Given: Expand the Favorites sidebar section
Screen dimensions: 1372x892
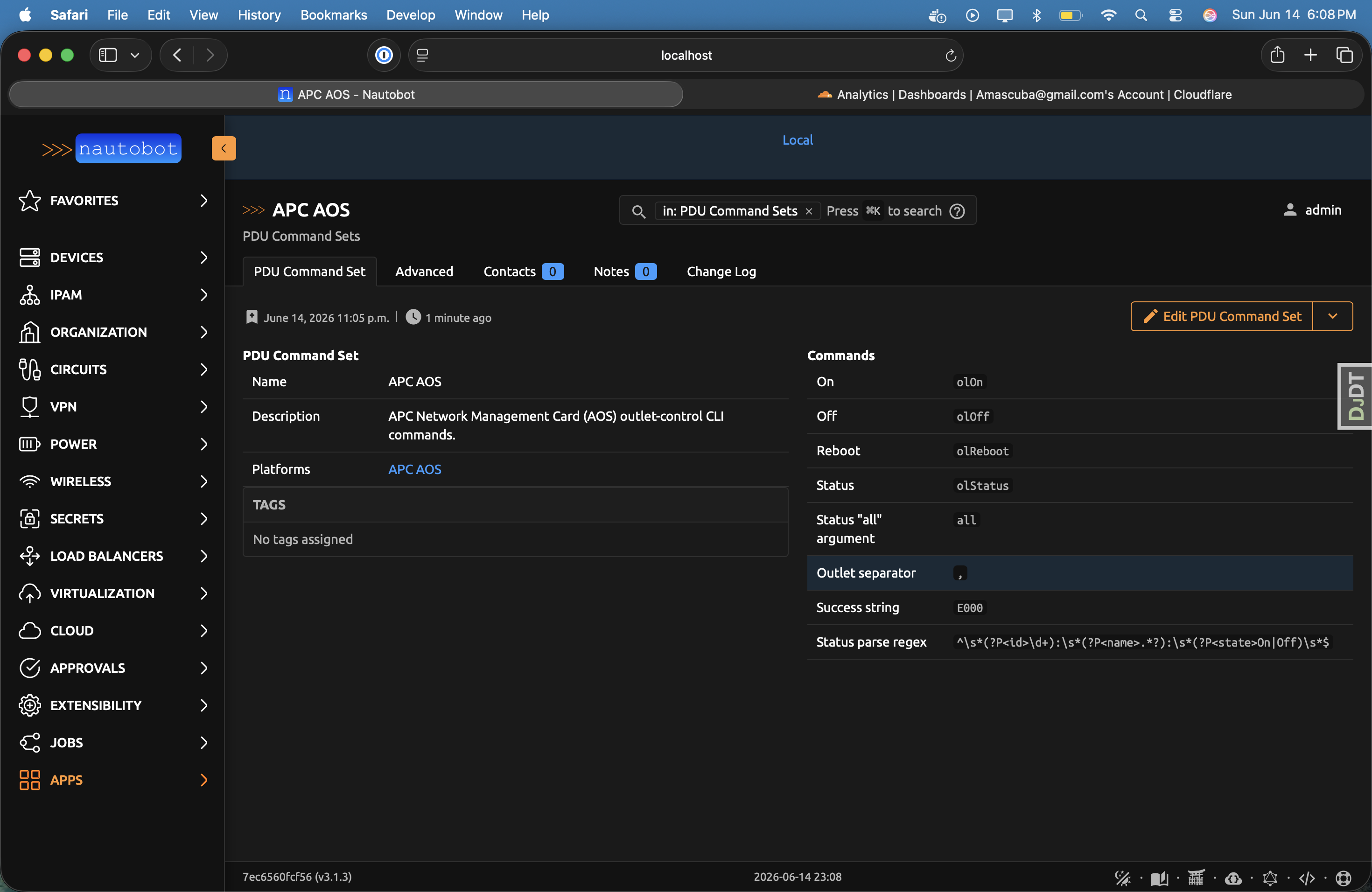Looking at the screenshot, I should point(112,201).
